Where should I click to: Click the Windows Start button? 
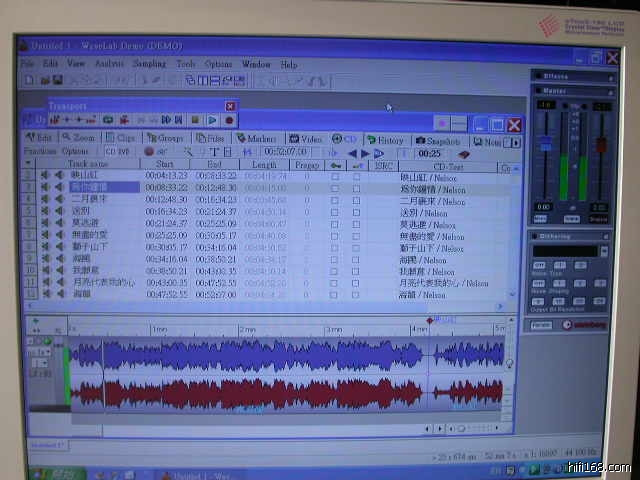click(x=45, y=473)
